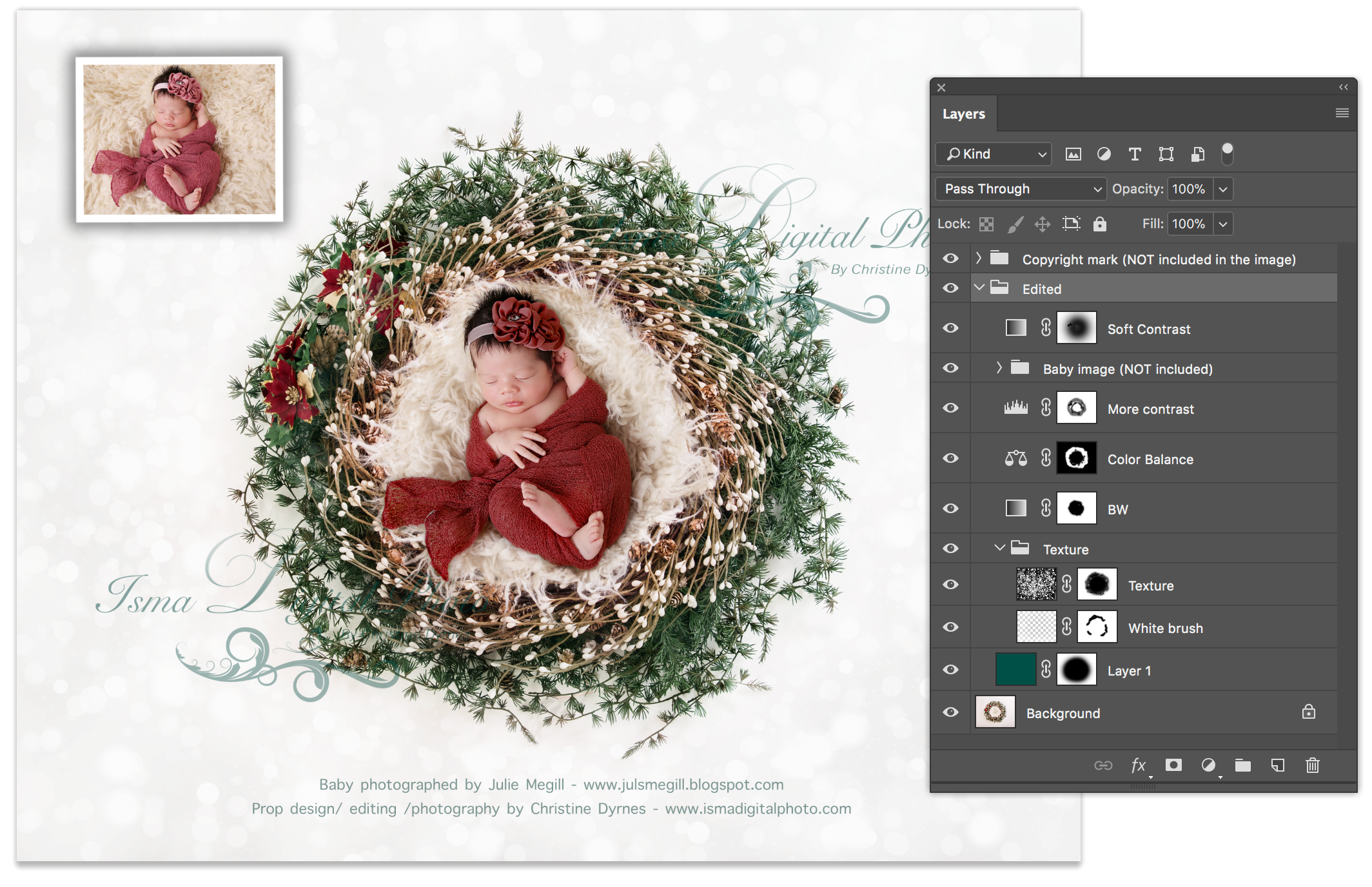Click Texture layer image thumbnail
Viewport: 1372px width, 887px height.
1036,584
